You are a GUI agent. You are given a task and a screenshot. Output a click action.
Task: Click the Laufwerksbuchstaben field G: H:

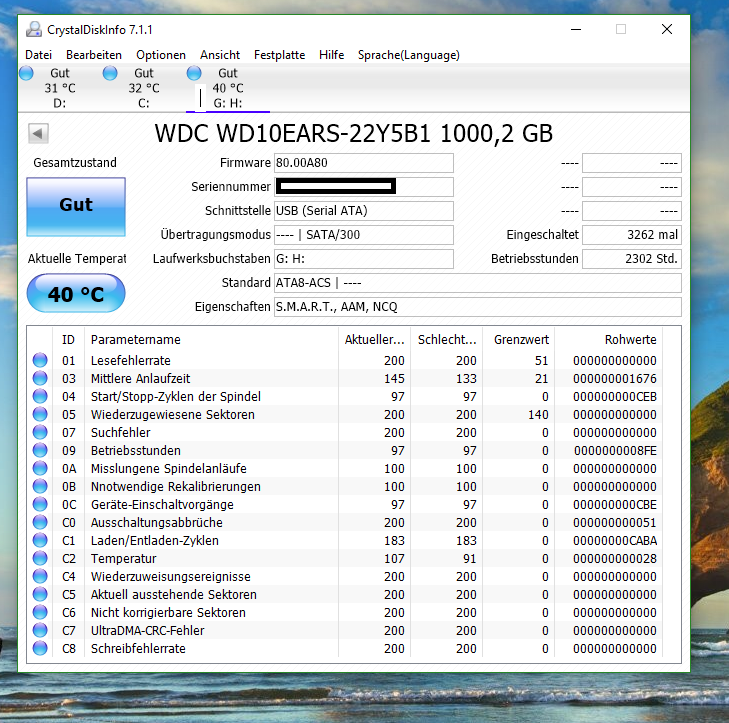click(364, 259)
